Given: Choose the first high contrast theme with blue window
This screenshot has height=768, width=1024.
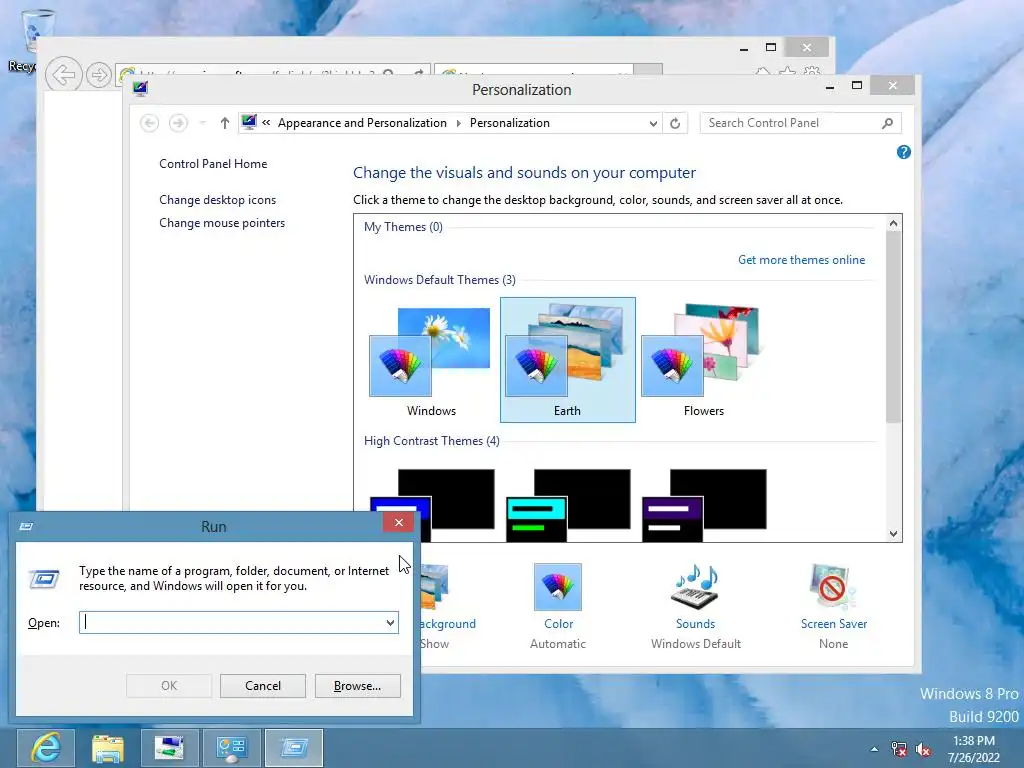Looking at the screenshot, I should 432,505.
